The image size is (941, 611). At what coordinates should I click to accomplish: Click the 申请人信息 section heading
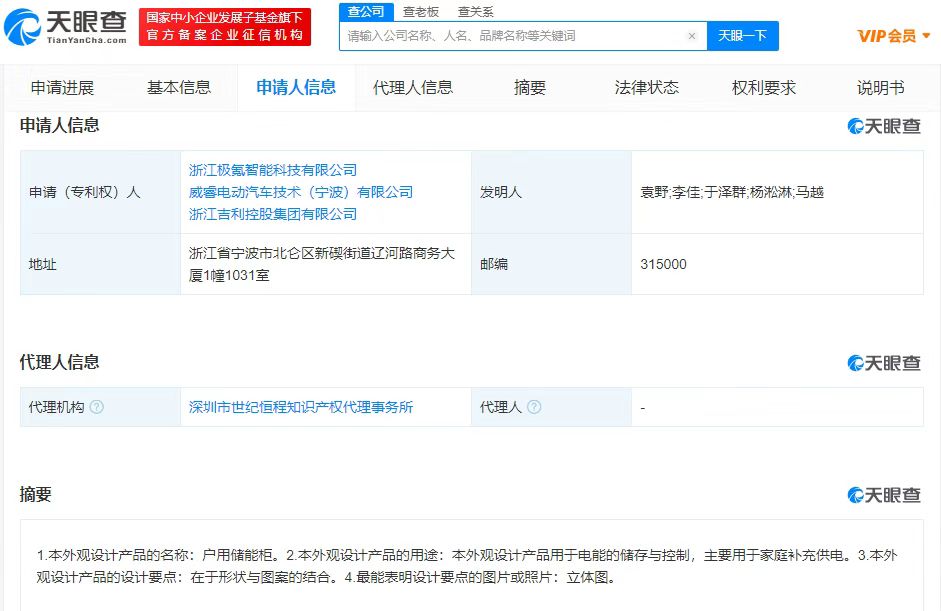click(59, 125)
